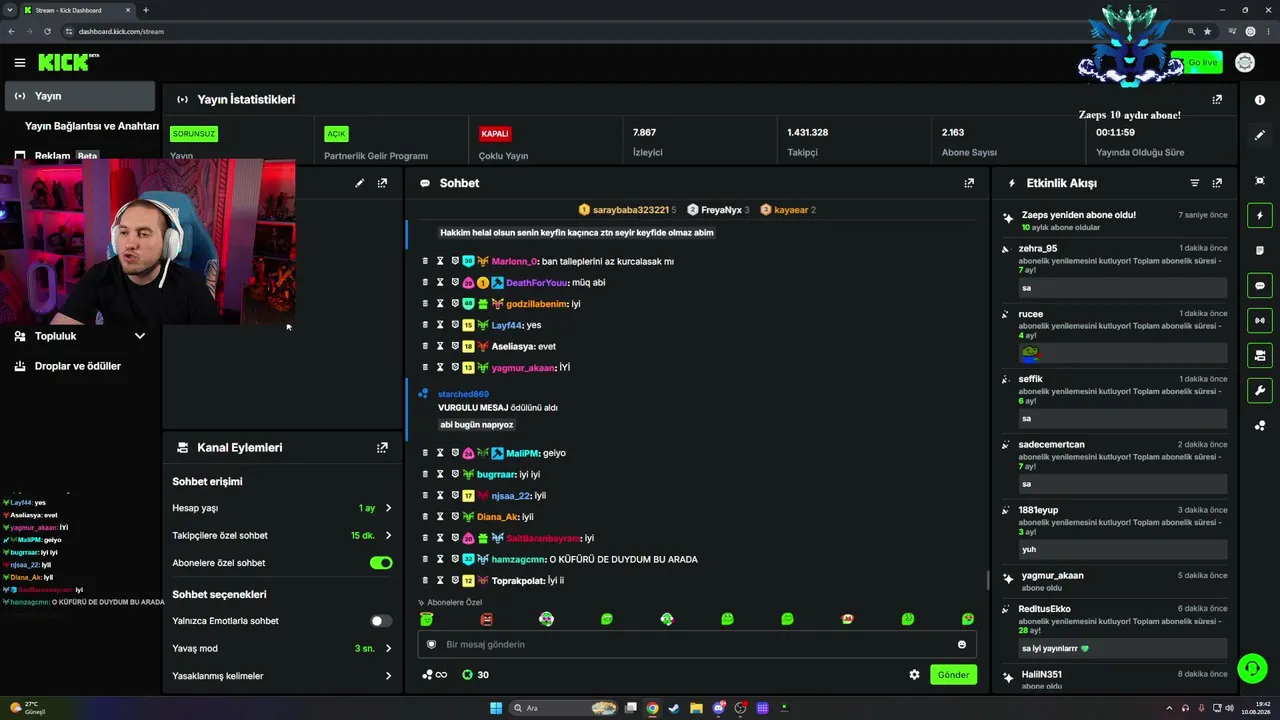The height and width of the screenshot is (720, 1280).
Task: Open DeathForYouu's username in chat
Action: tap(536, 283)
